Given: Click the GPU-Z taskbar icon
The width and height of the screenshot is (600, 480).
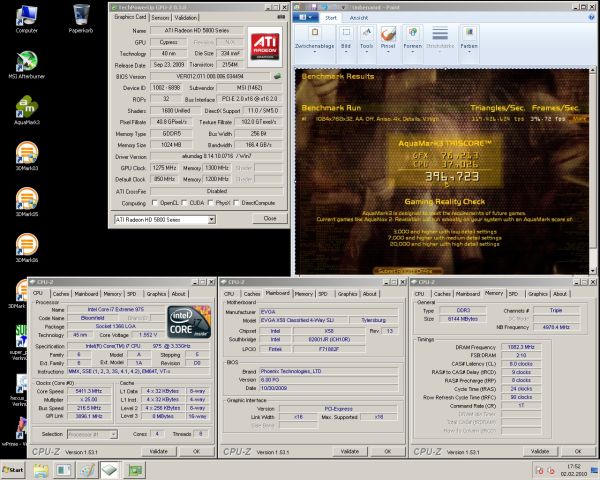Looking at the screenshot, I should pyautogui.click(x=134, y=470).
